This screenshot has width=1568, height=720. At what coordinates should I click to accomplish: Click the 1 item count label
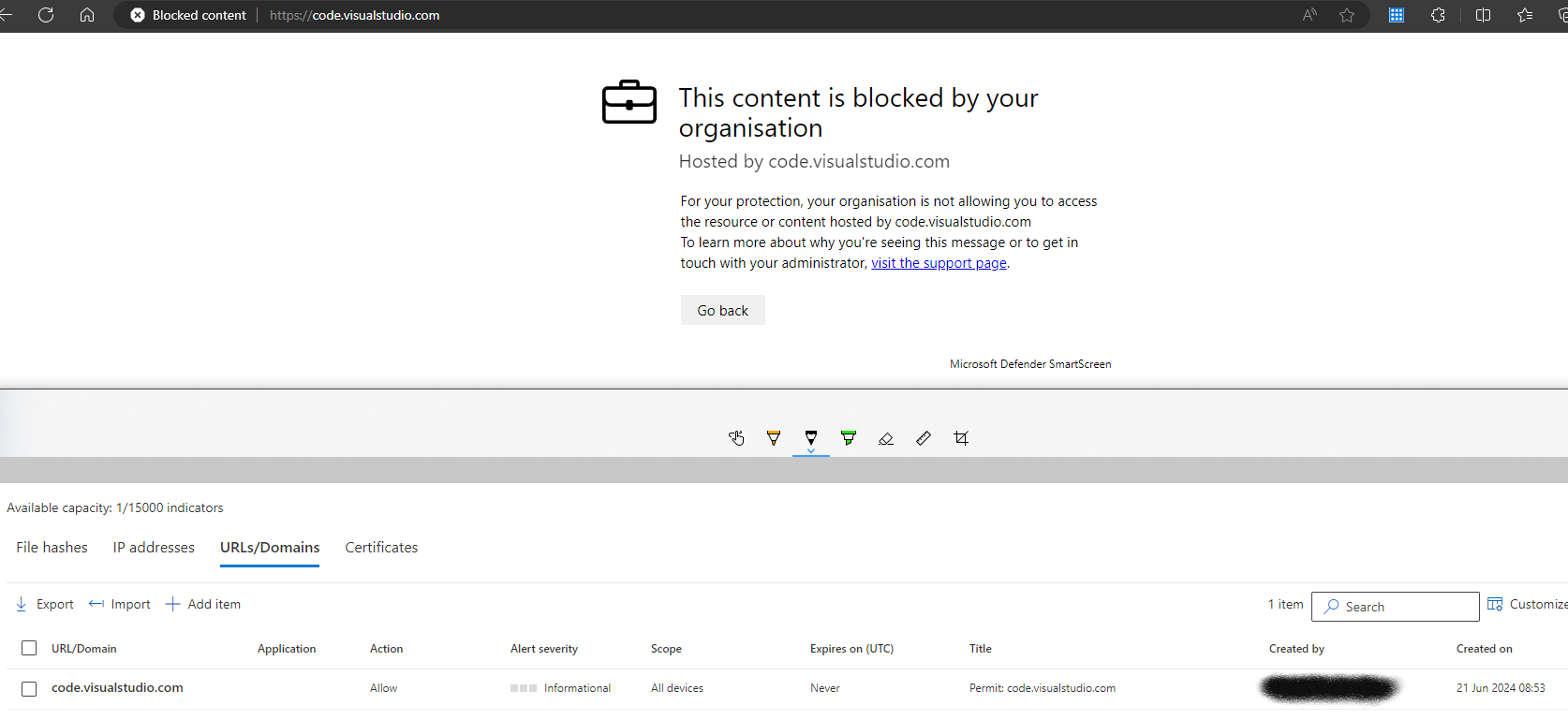tap(1286, 605)
